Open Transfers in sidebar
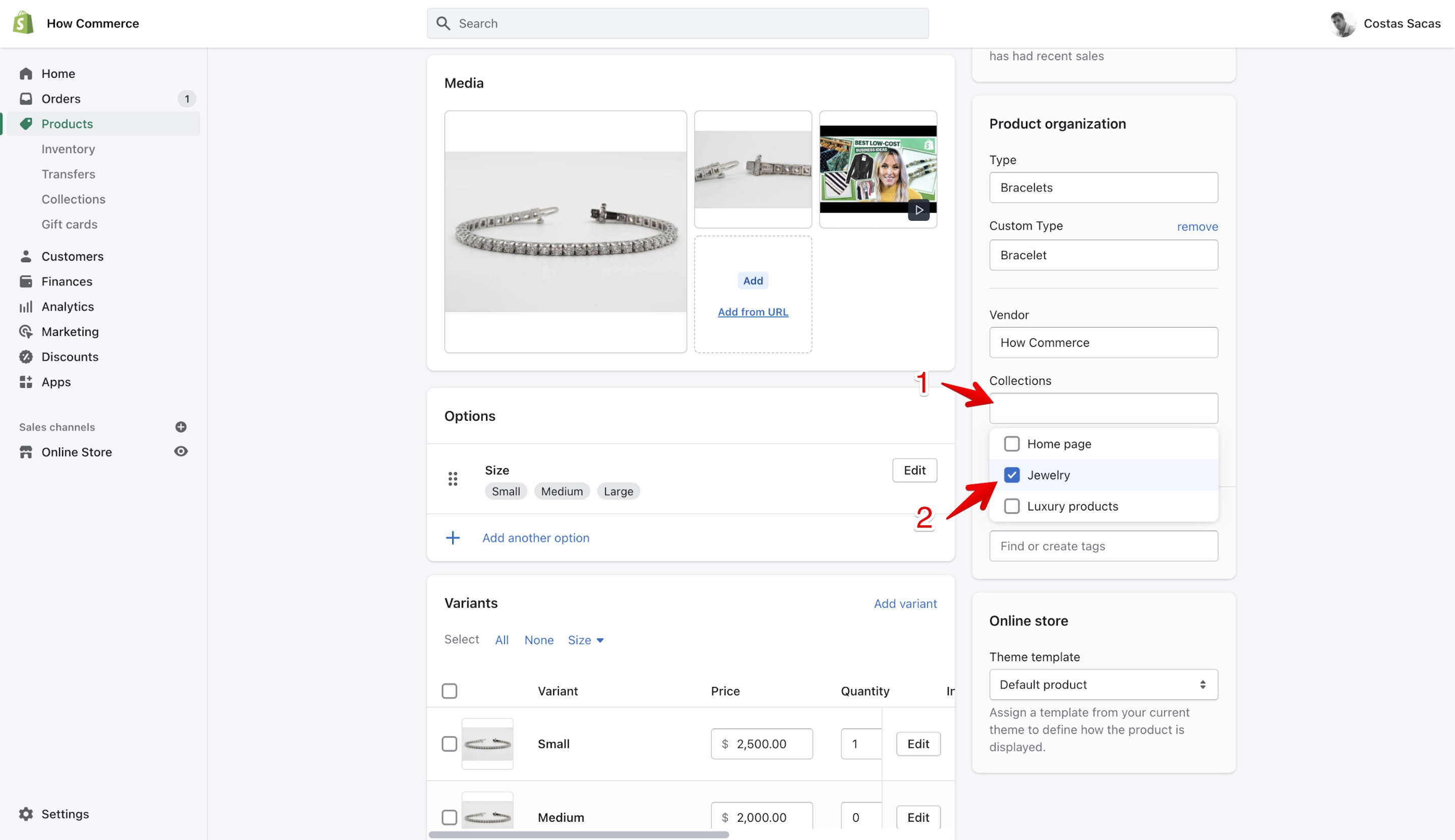Screen dimensions: 1455x840 tap(68, 174)
